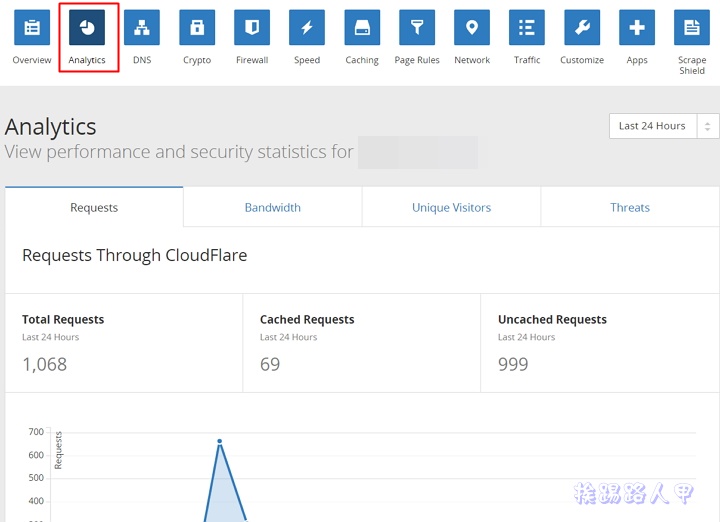
Task: Click the peak data point on requests chart
Action: (x=219, y=441)
